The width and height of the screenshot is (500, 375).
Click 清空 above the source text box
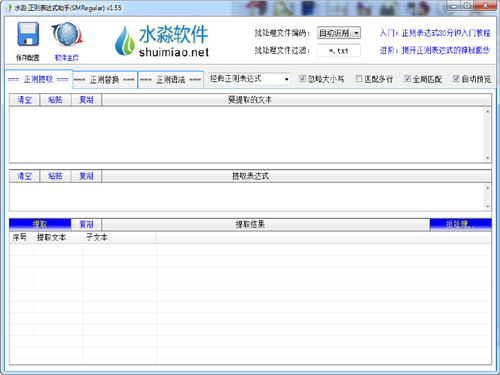24,100
